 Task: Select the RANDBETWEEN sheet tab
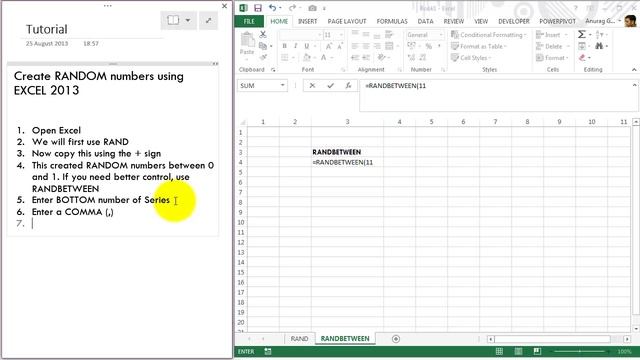pos(345,339)
